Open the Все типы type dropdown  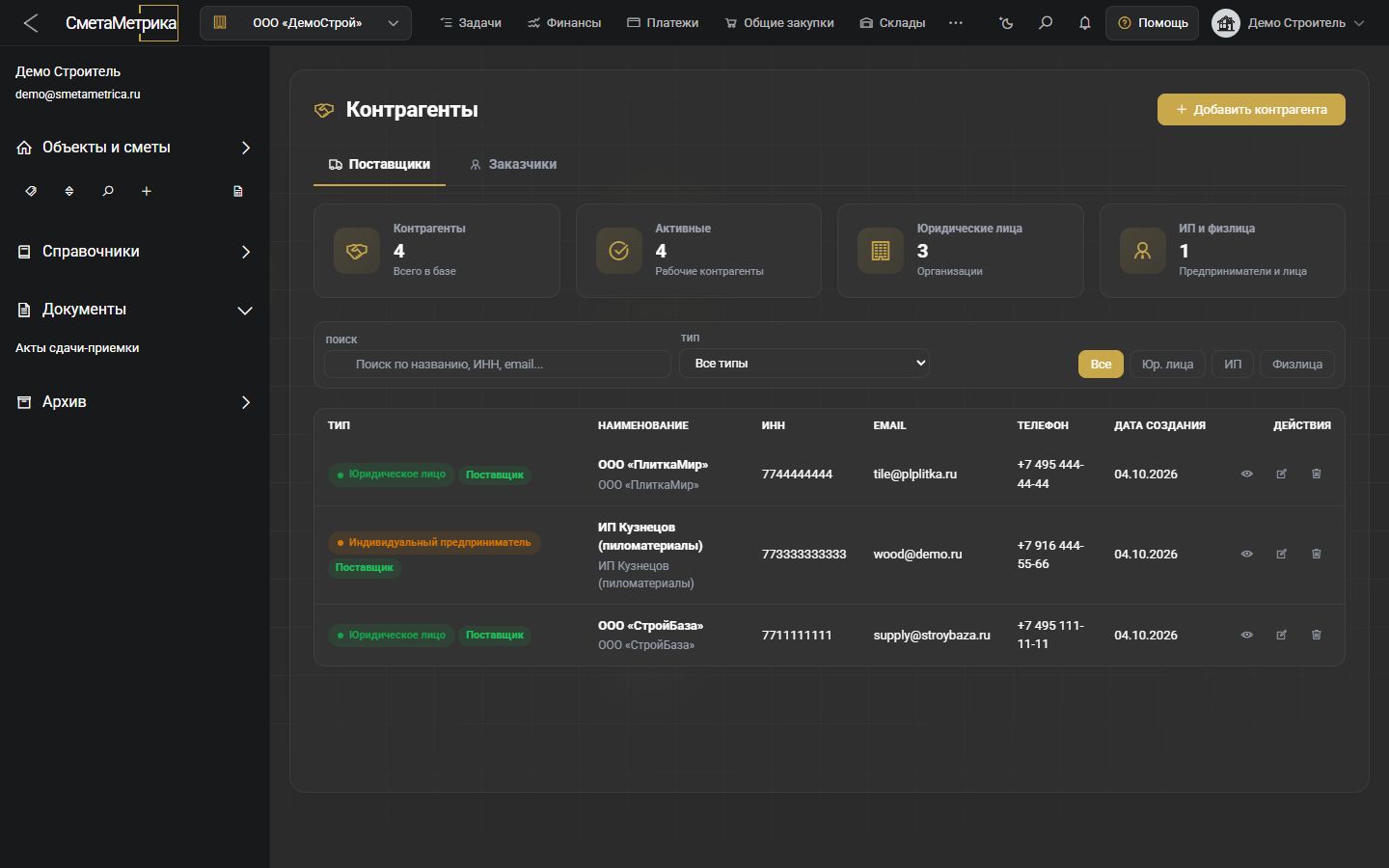click(x=804, y=364)
